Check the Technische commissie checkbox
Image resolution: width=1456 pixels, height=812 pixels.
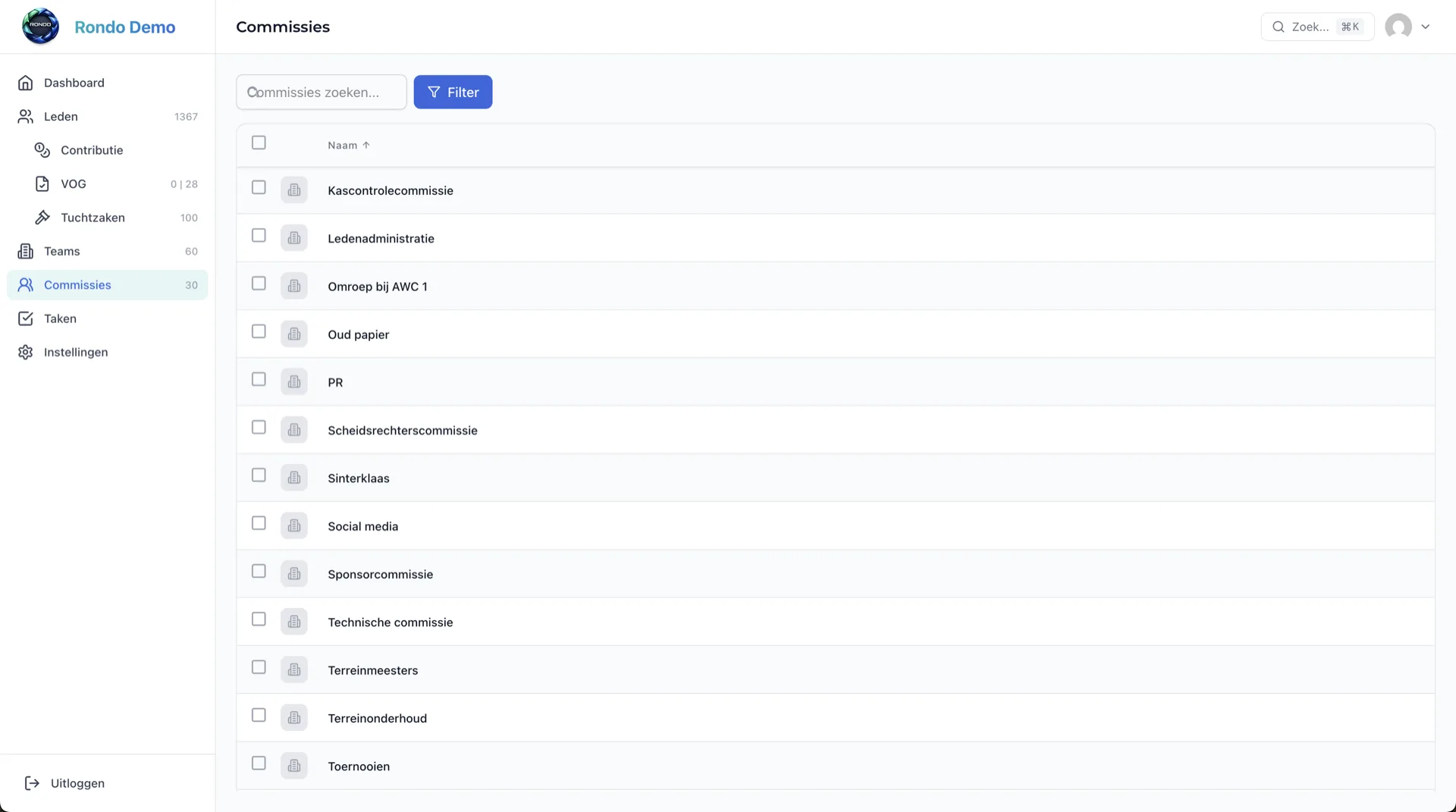259,619
